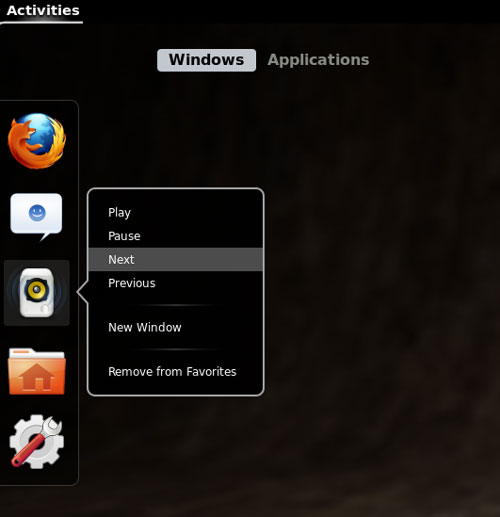
Task: Launch Firefox from the dash
Action: (37, 141)
